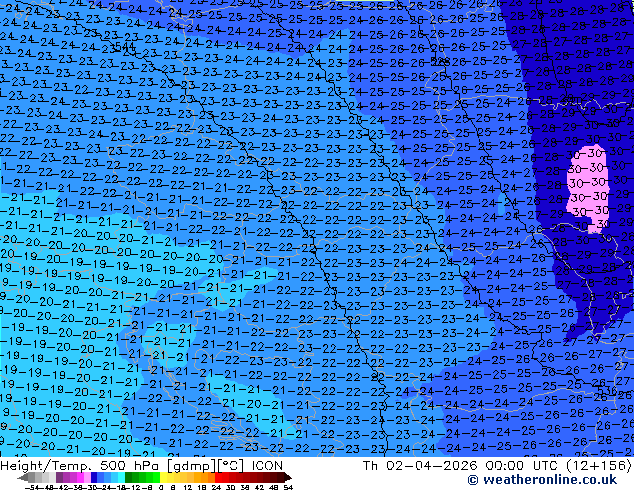634x490 pixels.
Task: Click the '0' label under the legend
Action: [x=161, y=488]
